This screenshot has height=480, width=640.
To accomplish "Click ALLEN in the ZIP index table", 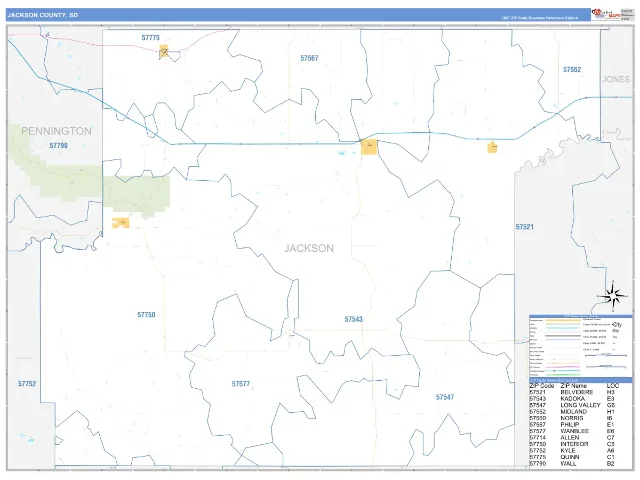I will tap(570, 438).
